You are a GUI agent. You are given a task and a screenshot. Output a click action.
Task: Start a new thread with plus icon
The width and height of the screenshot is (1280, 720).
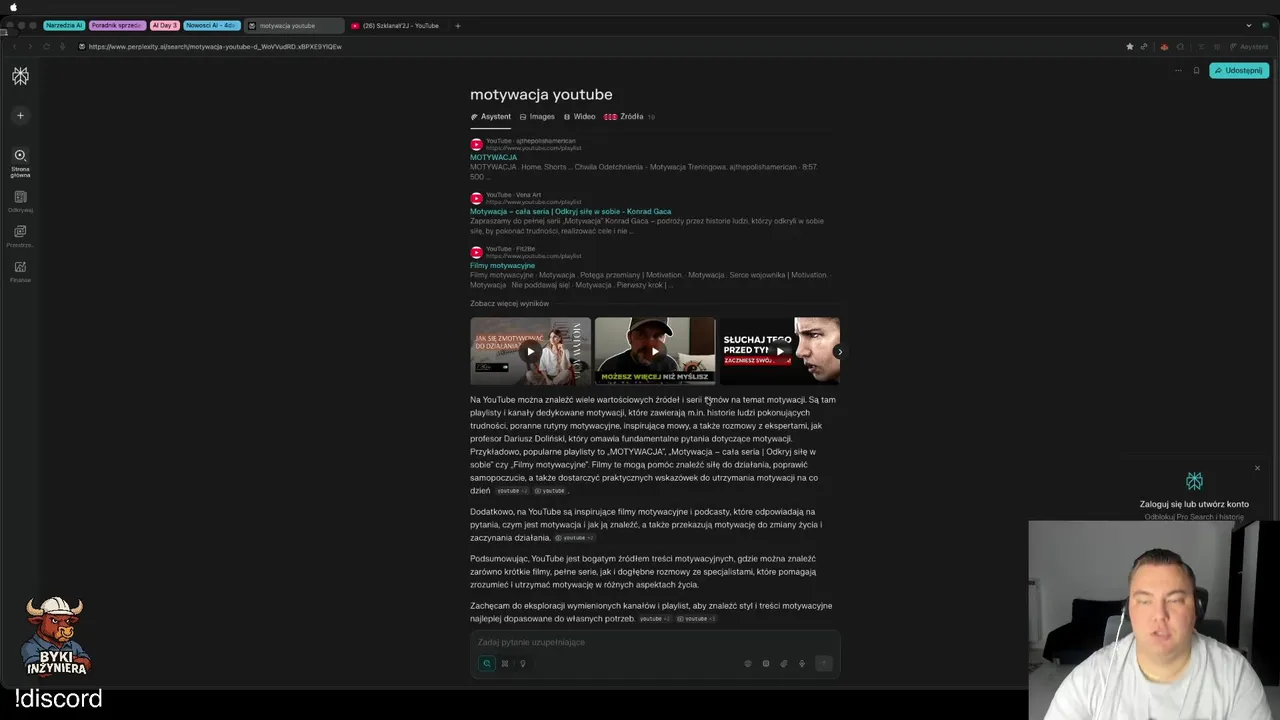click(20, 115)
